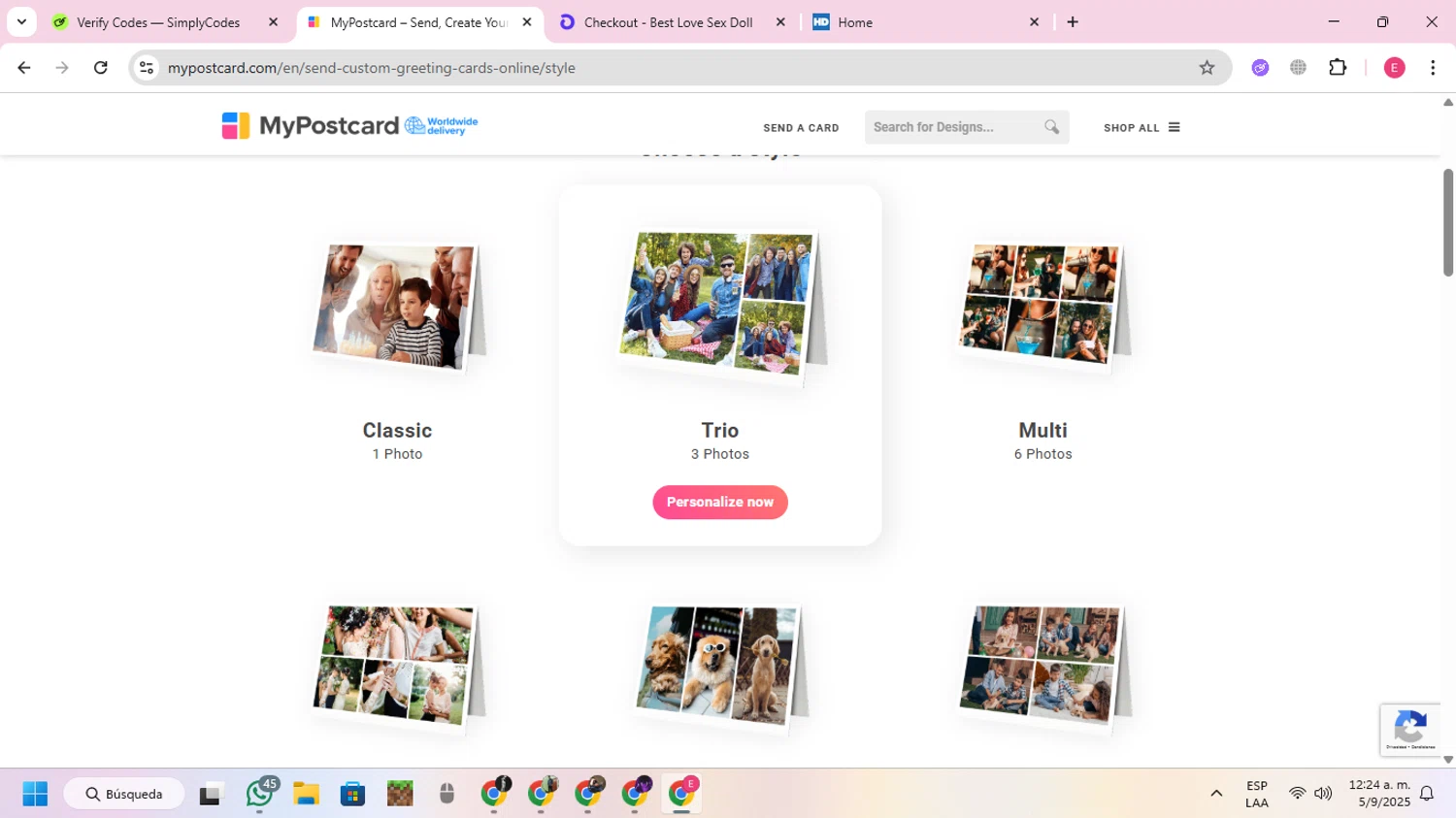Close the Verify Codes tab

pos(273,22)
